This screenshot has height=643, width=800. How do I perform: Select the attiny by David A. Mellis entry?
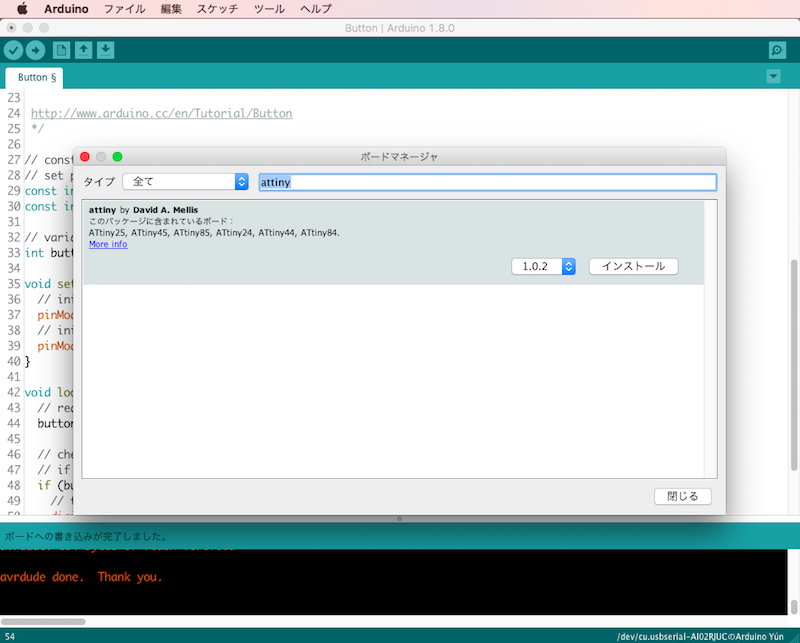[393, 242]
